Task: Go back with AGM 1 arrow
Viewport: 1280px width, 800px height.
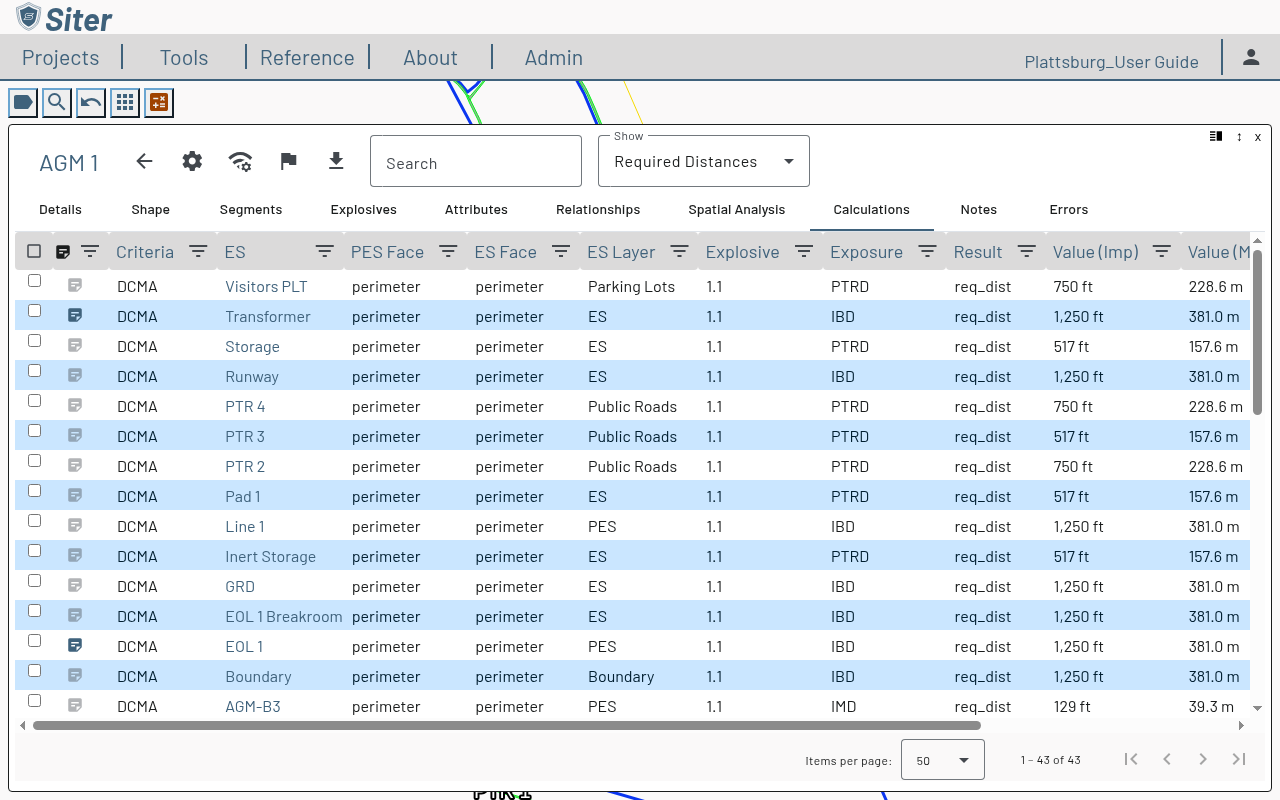Action: (x=144, y=161)
